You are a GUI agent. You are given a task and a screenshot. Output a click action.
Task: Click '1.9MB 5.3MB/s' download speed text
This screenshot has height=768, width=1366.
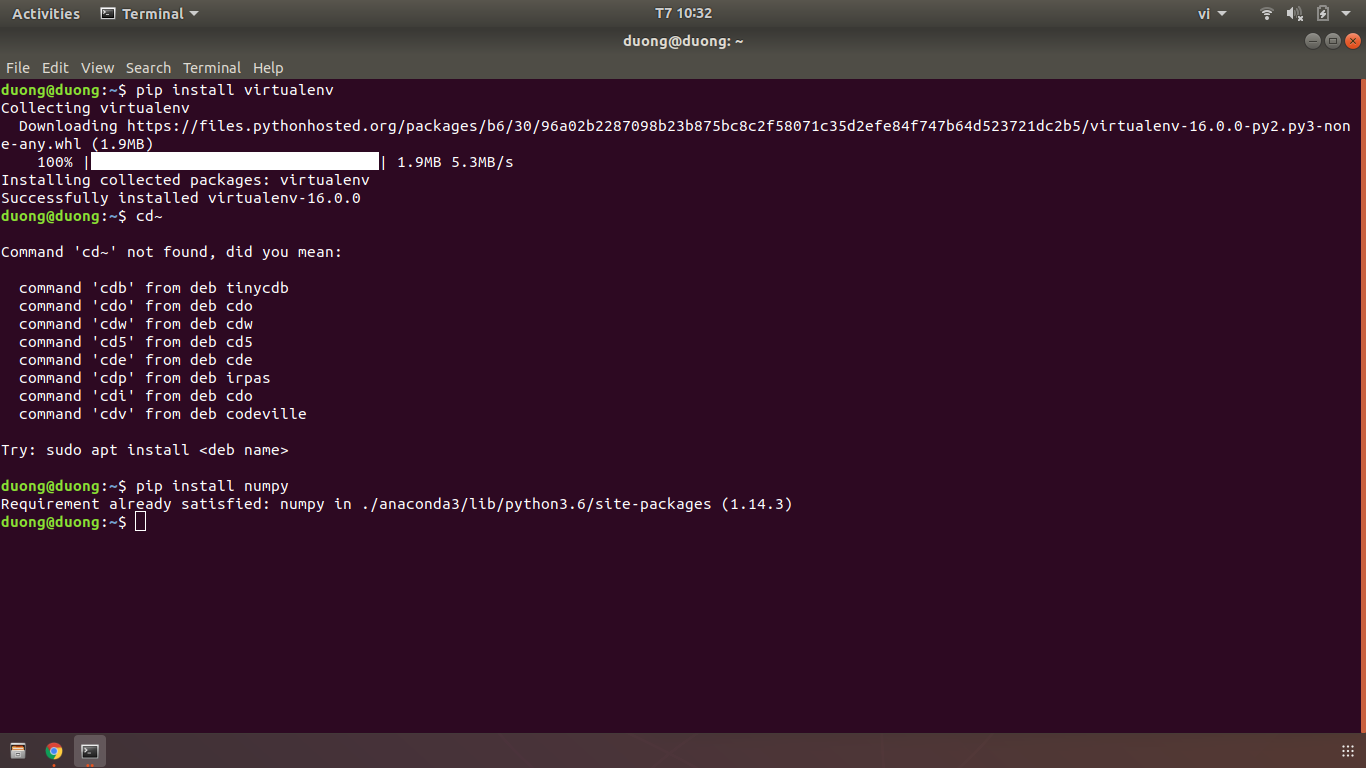click(455, 162)
